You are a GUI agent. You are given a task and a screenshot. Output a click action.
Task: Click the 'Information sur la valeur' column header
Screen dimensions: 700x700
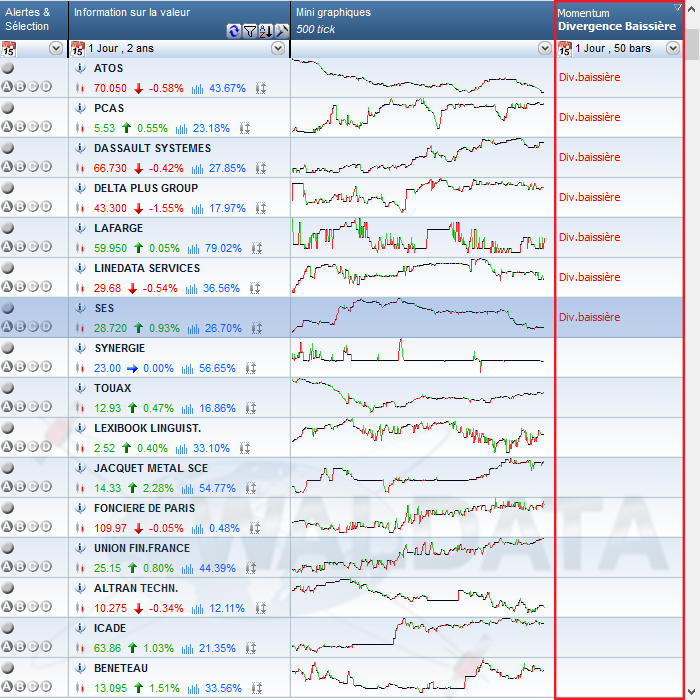(132, 12)
